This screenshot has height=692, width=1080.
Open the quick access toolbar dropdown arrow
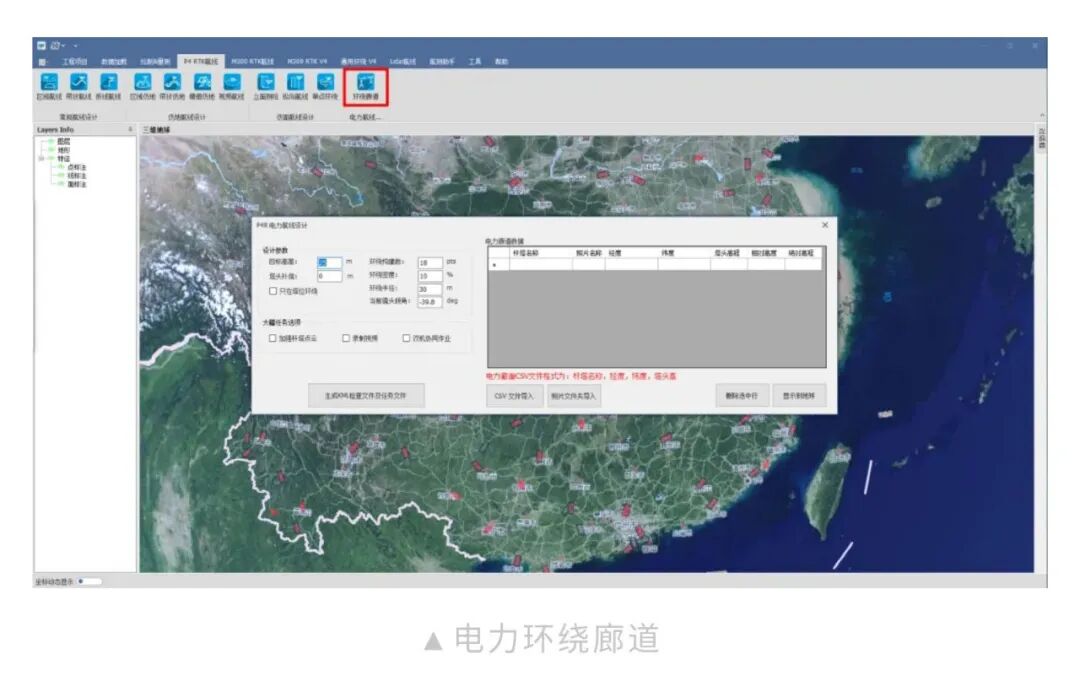[x=75, y=46]
